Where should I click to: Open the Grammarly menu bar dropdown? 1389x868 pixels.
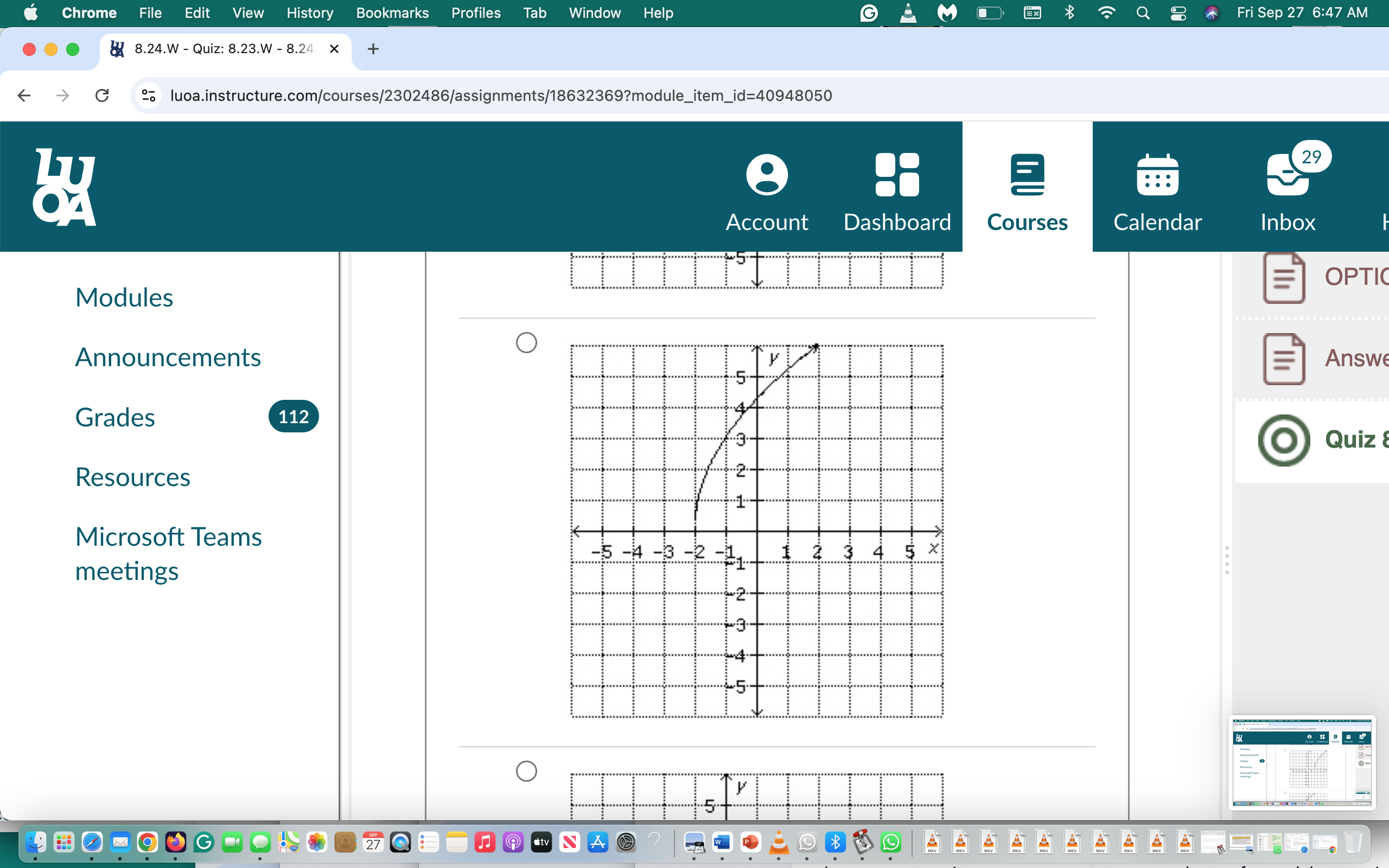(869, 12)
